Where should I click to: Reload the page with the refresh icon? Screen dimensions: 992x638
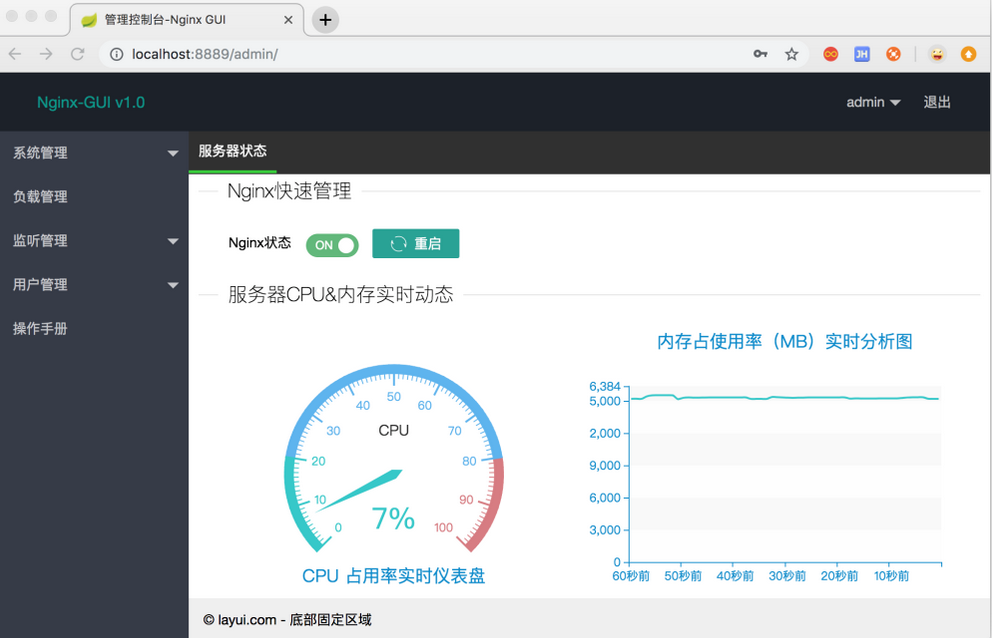[77, 54]
